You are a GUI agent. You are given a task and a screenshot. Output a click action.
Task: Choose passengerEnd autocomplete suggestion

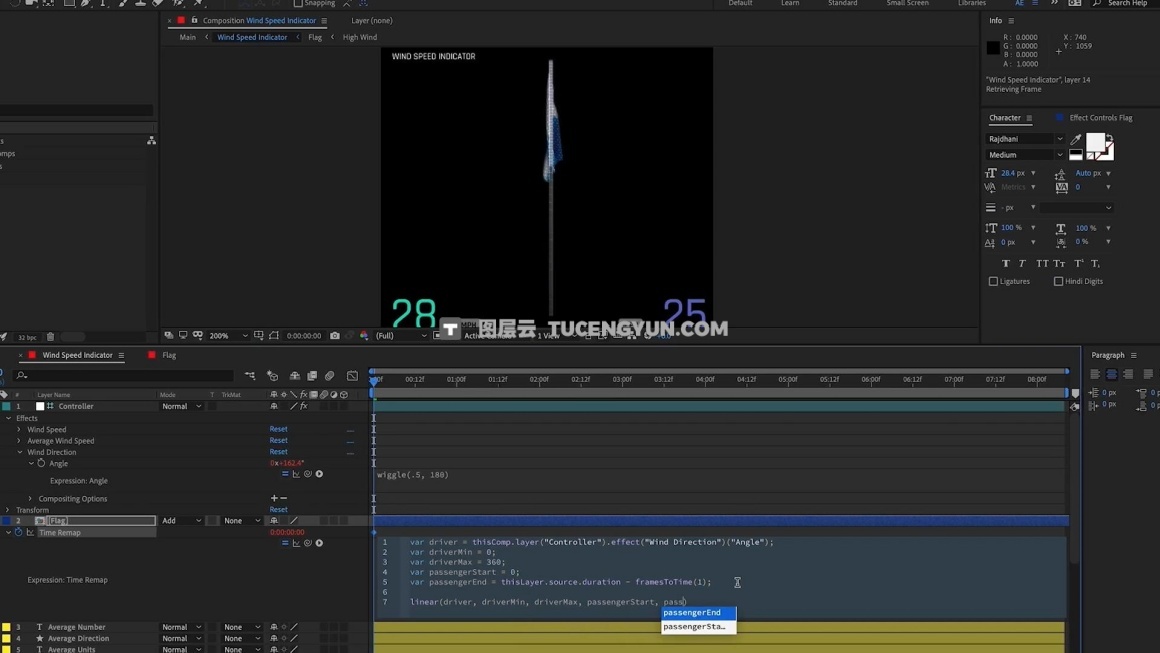pos(698,612)
